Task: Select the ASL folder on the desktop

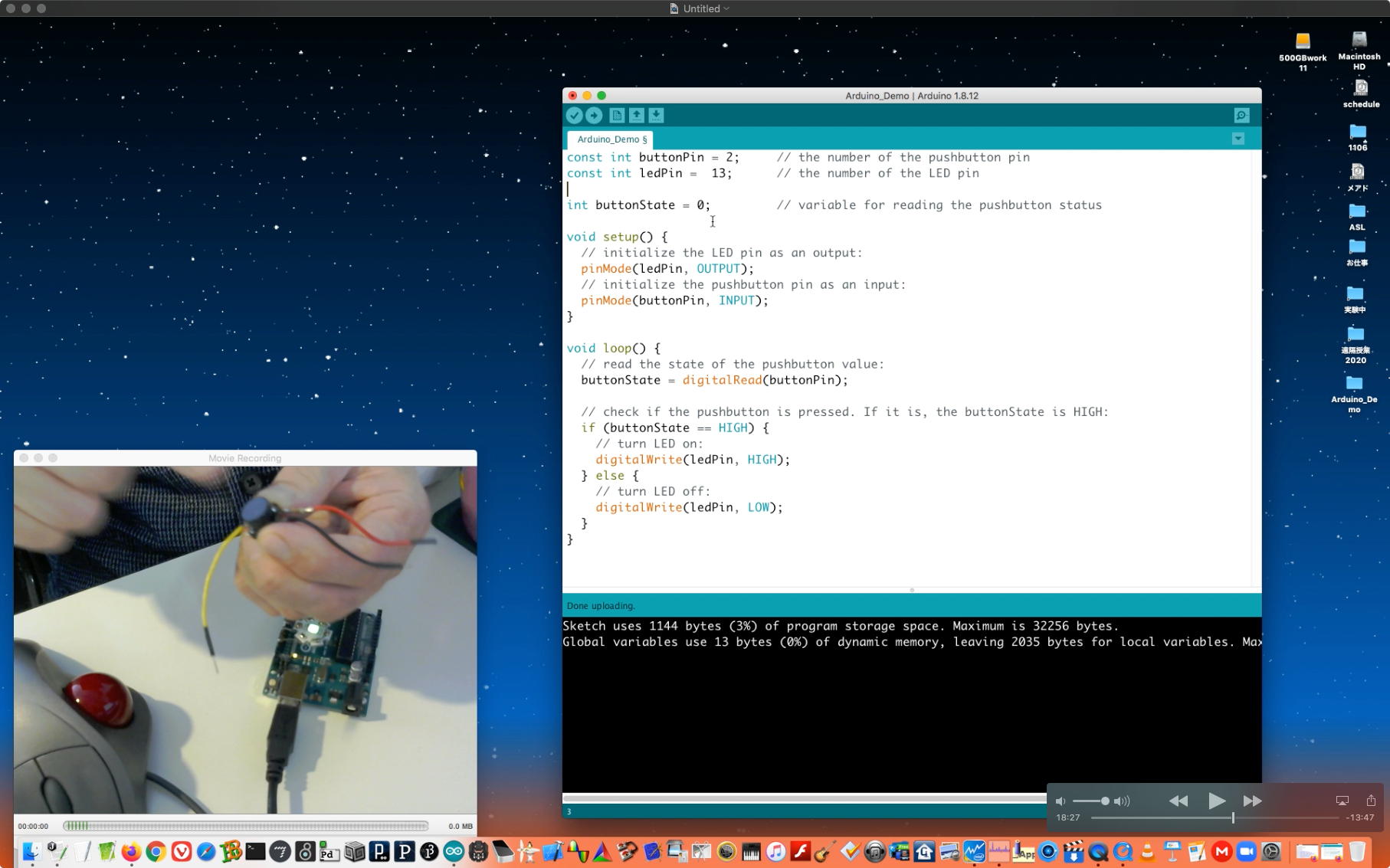Action: (x=1357, y=217)
